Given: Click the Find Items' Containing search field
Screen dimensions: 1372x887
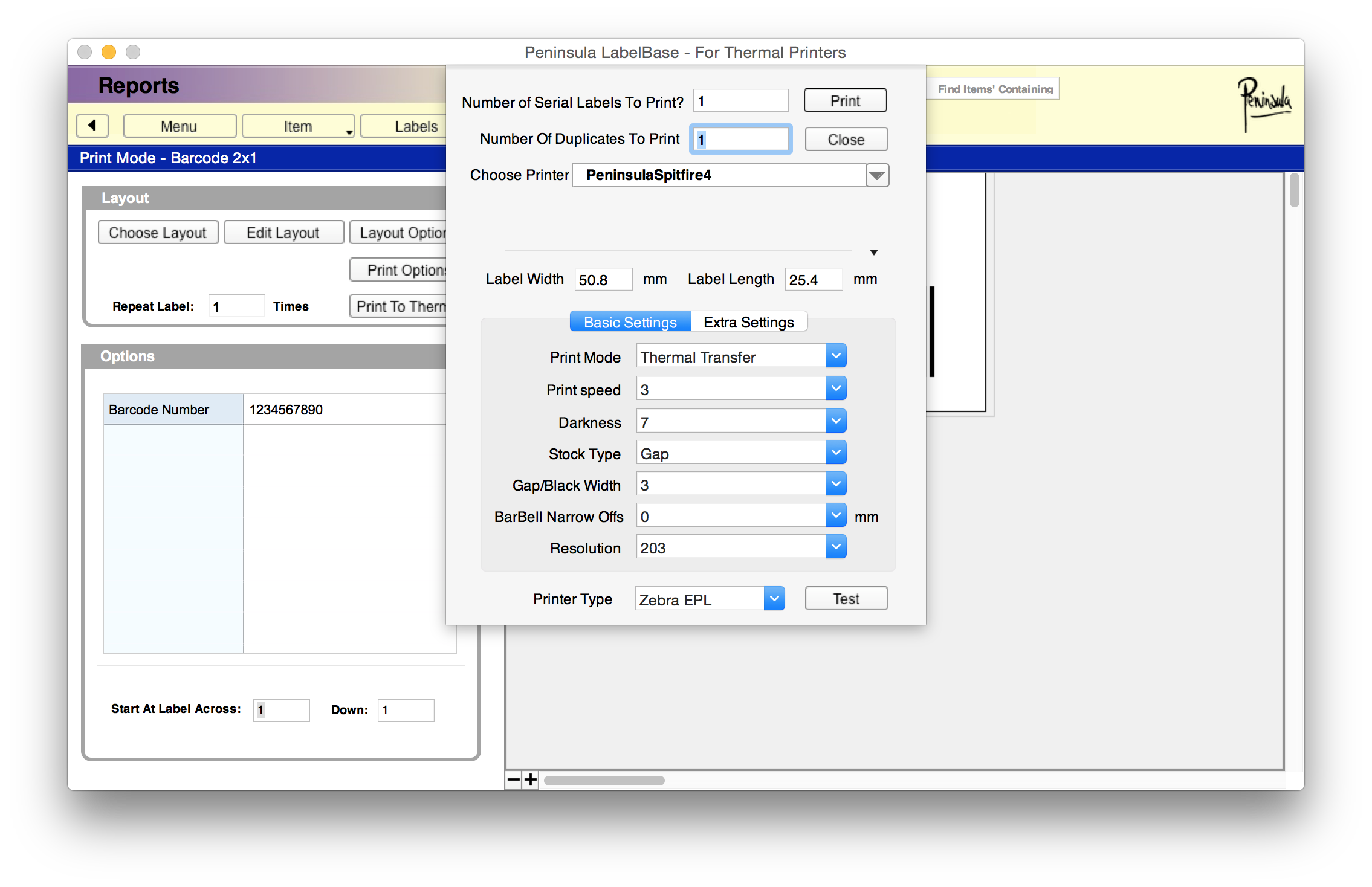Looking at the screenshot, I should 994,89.
